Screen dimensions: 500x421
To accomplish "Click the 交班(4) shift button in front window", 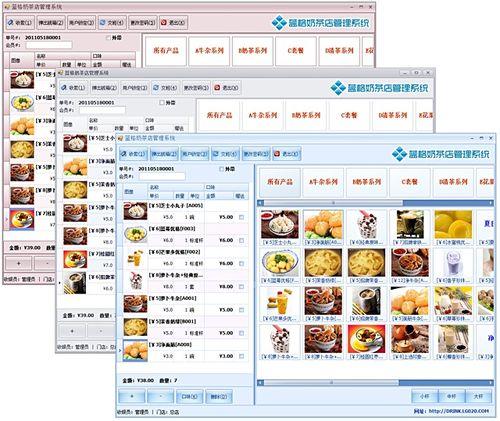I will click(x=225, y=154).
